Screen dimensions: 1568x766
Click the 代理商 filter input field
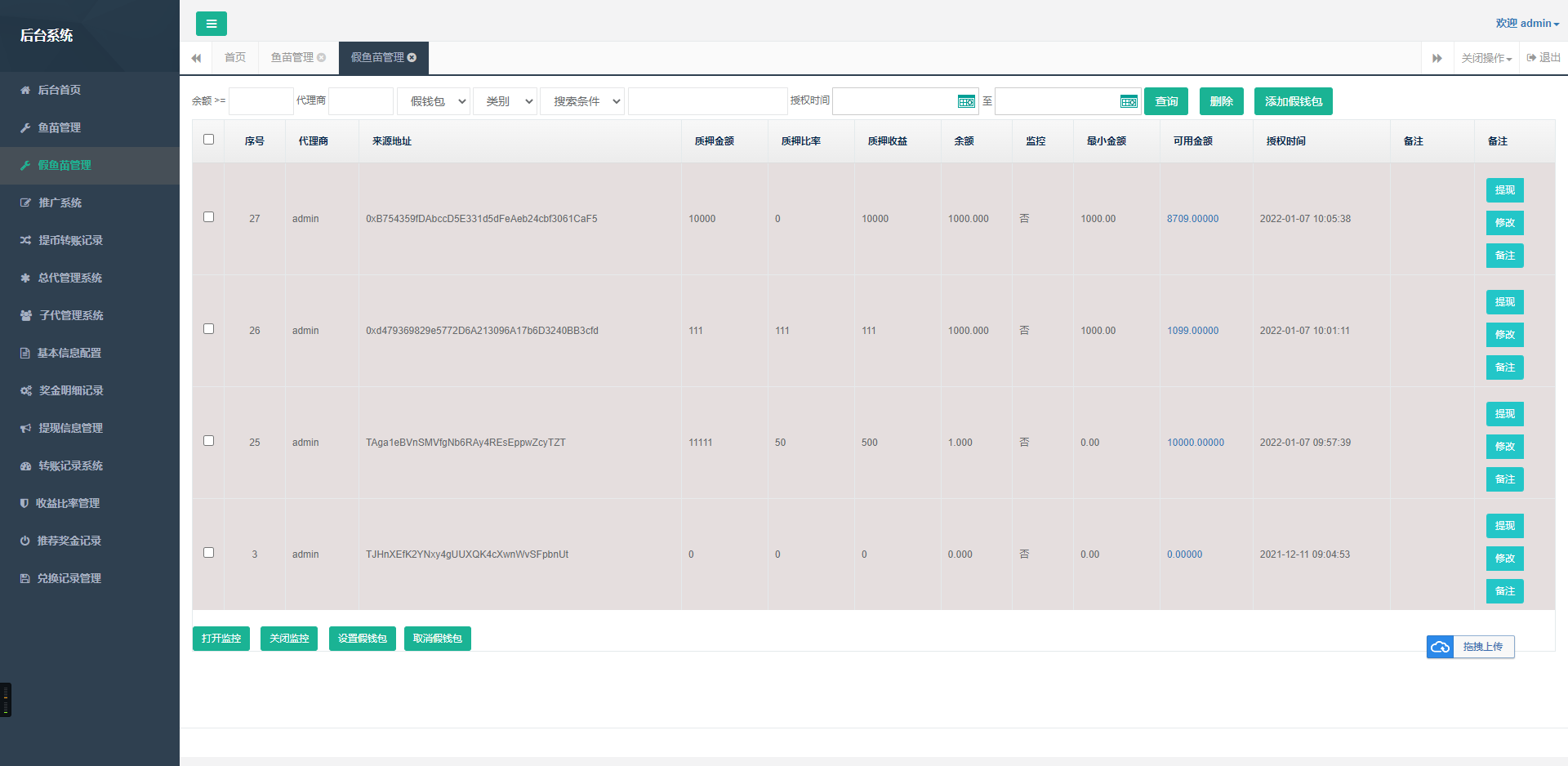361,101
